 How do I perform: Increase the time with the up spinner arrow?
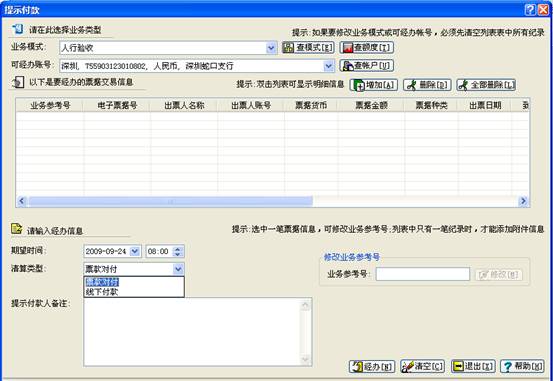point(178,249)
